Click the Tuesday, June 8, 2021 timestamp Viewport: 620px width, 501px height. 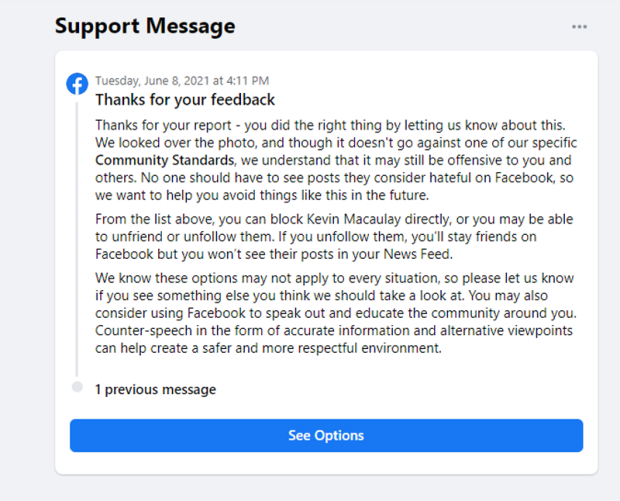coord(182,81)
